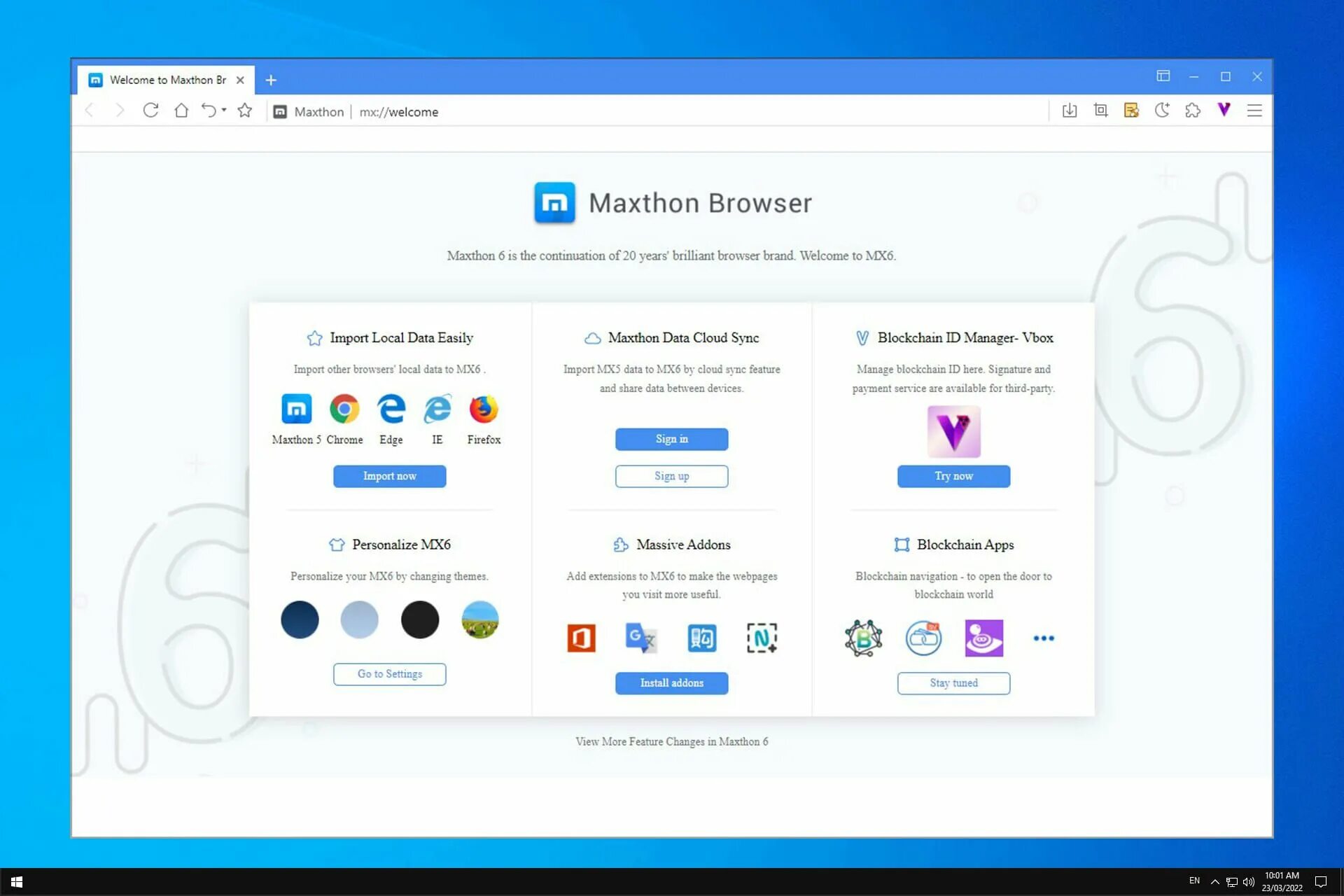Click the dark blue theme color swatch
1344x896 pixels.
[x=299, y=618]
